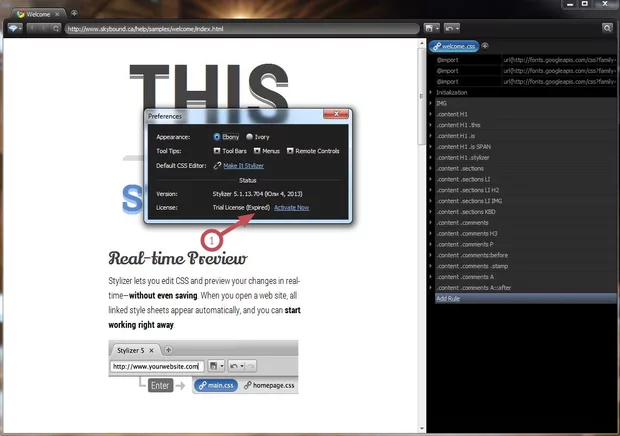Click the Real-time Preview heading
Viewport: 620px width, 436px height.
click(178, 258)
